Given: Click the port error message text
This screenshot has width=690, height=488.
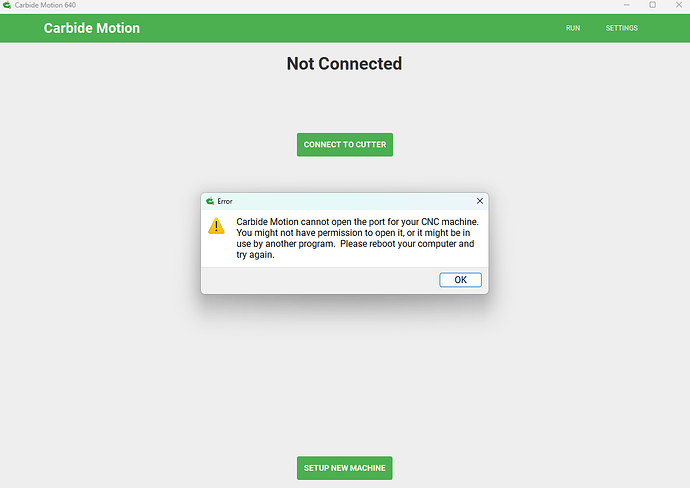Looking at the screenshot, I should [x=355, y=238].
